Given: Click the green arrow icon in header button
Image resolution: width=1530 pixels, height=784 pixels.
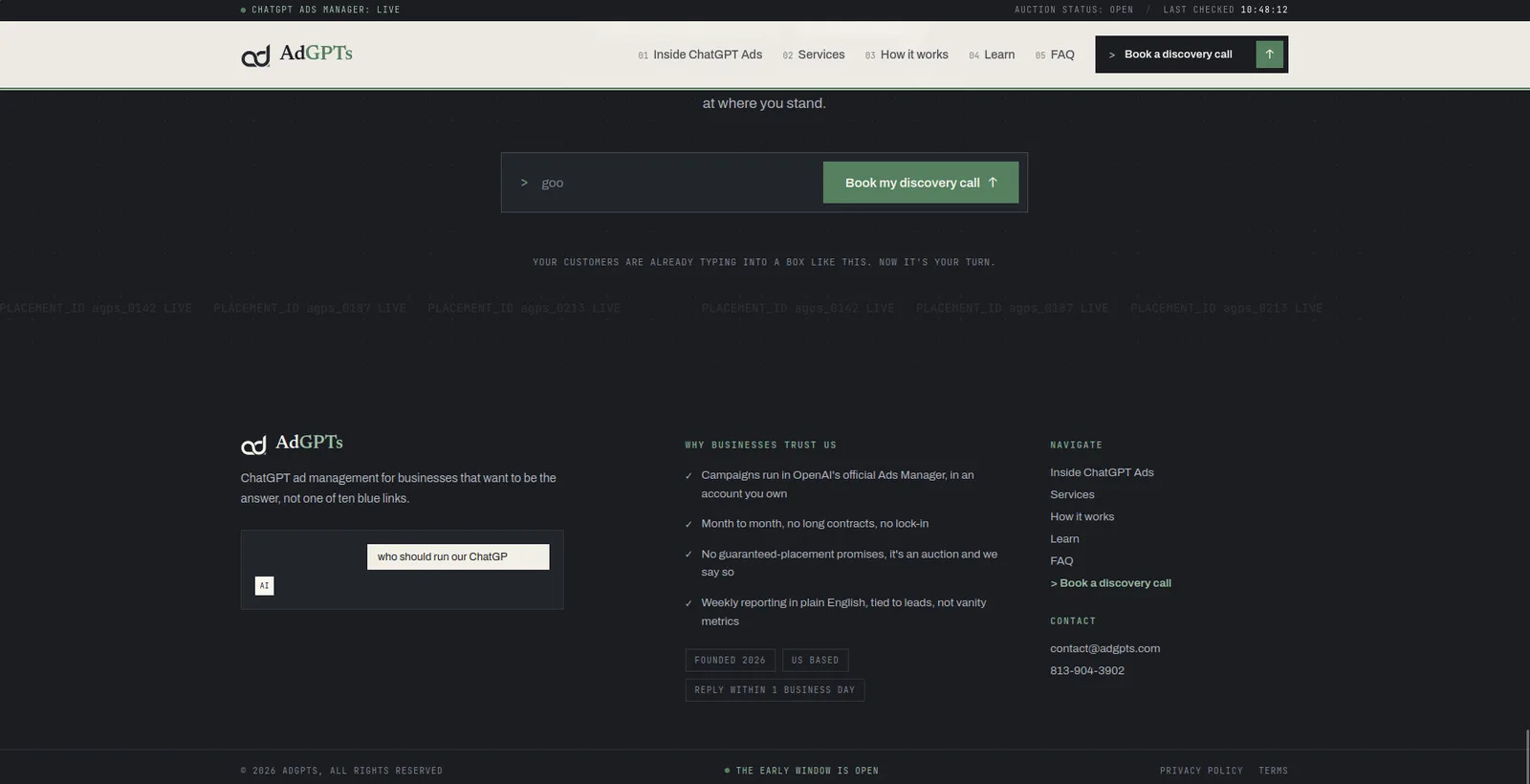Looking at the screenshot, I should point(1269,54).
